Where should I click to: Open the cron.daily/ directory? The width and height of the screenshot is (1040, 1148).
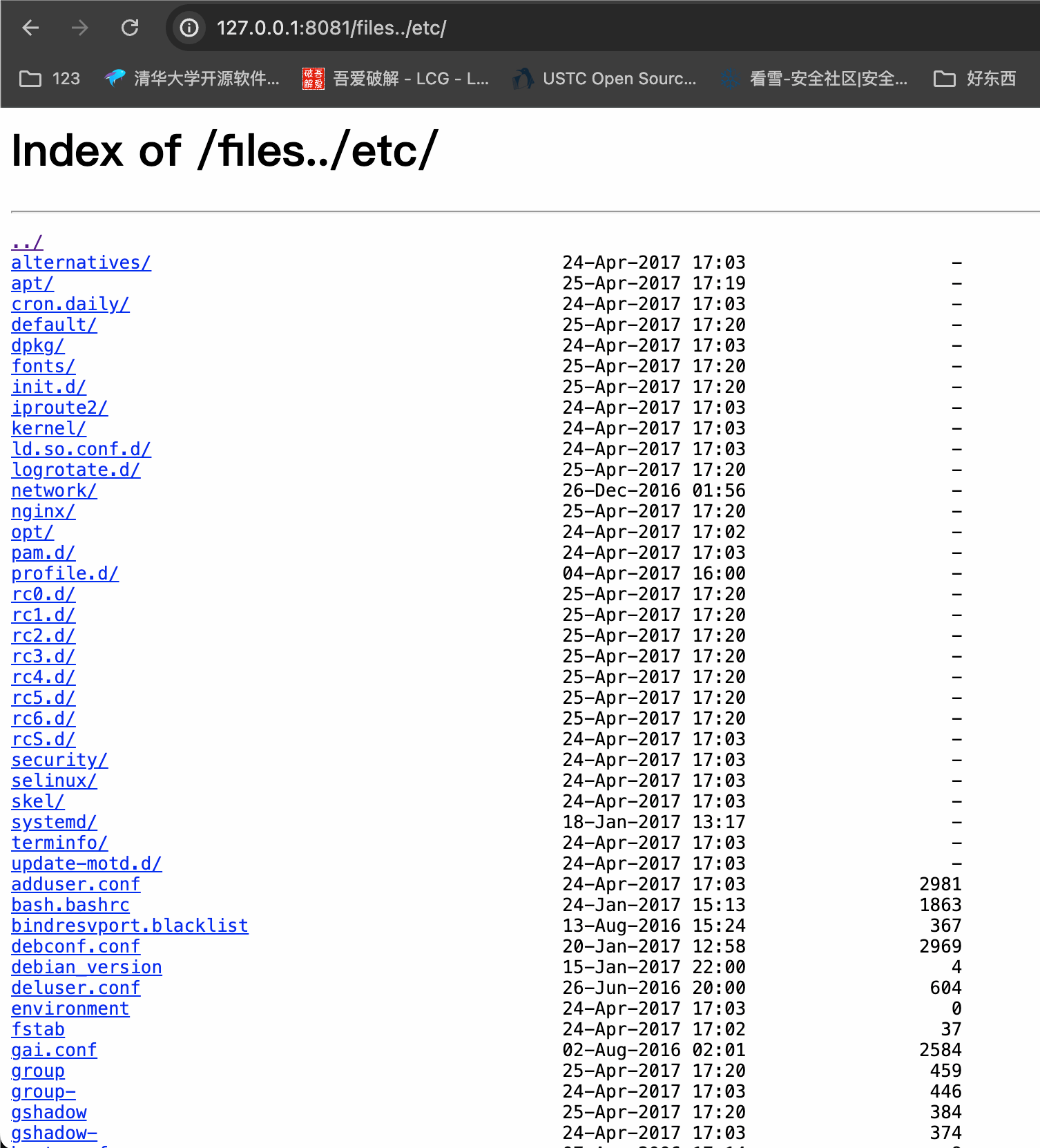tap(70, 304)
